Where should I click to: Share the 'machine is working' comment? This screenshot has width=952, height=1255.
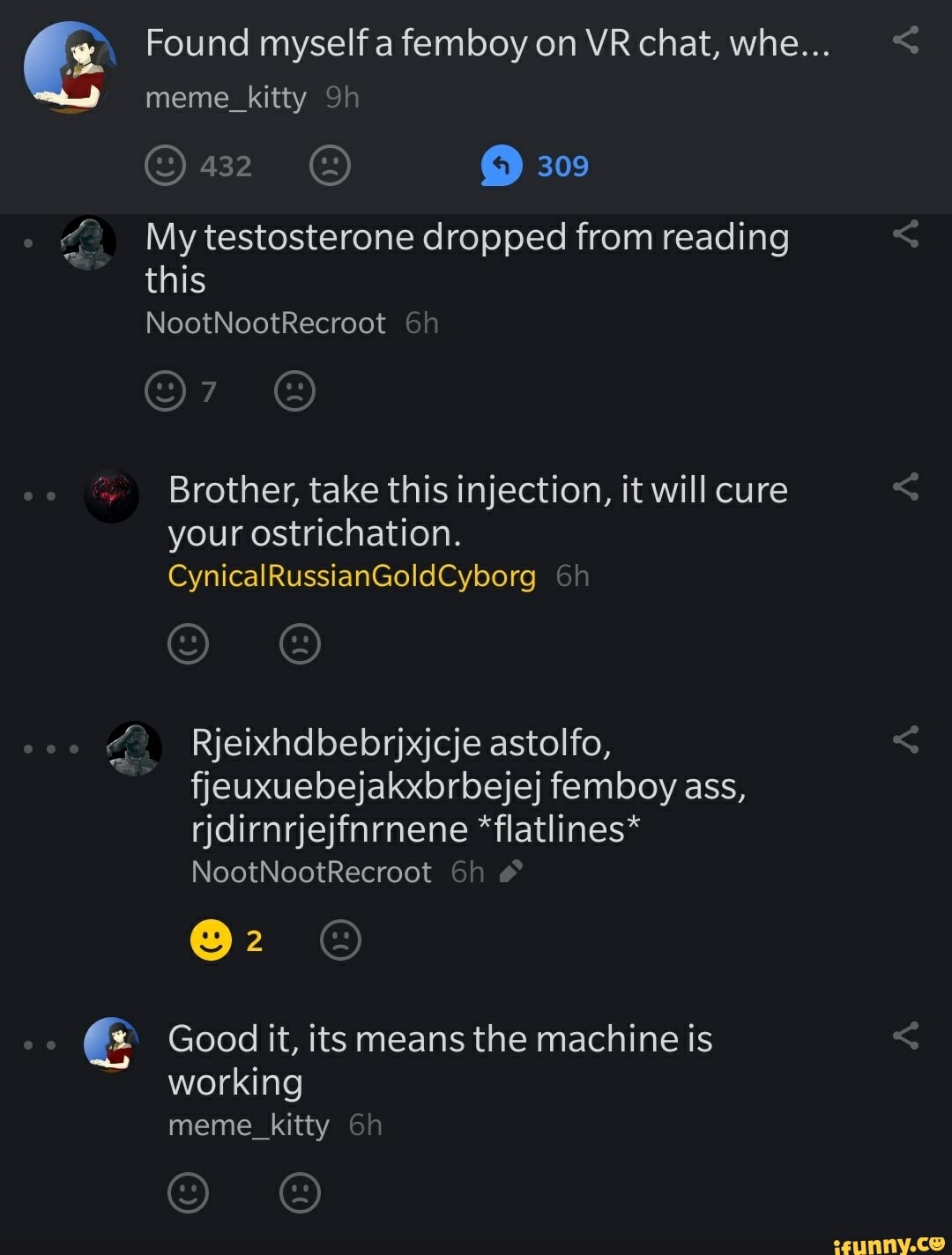click(x=905, y=1036)
